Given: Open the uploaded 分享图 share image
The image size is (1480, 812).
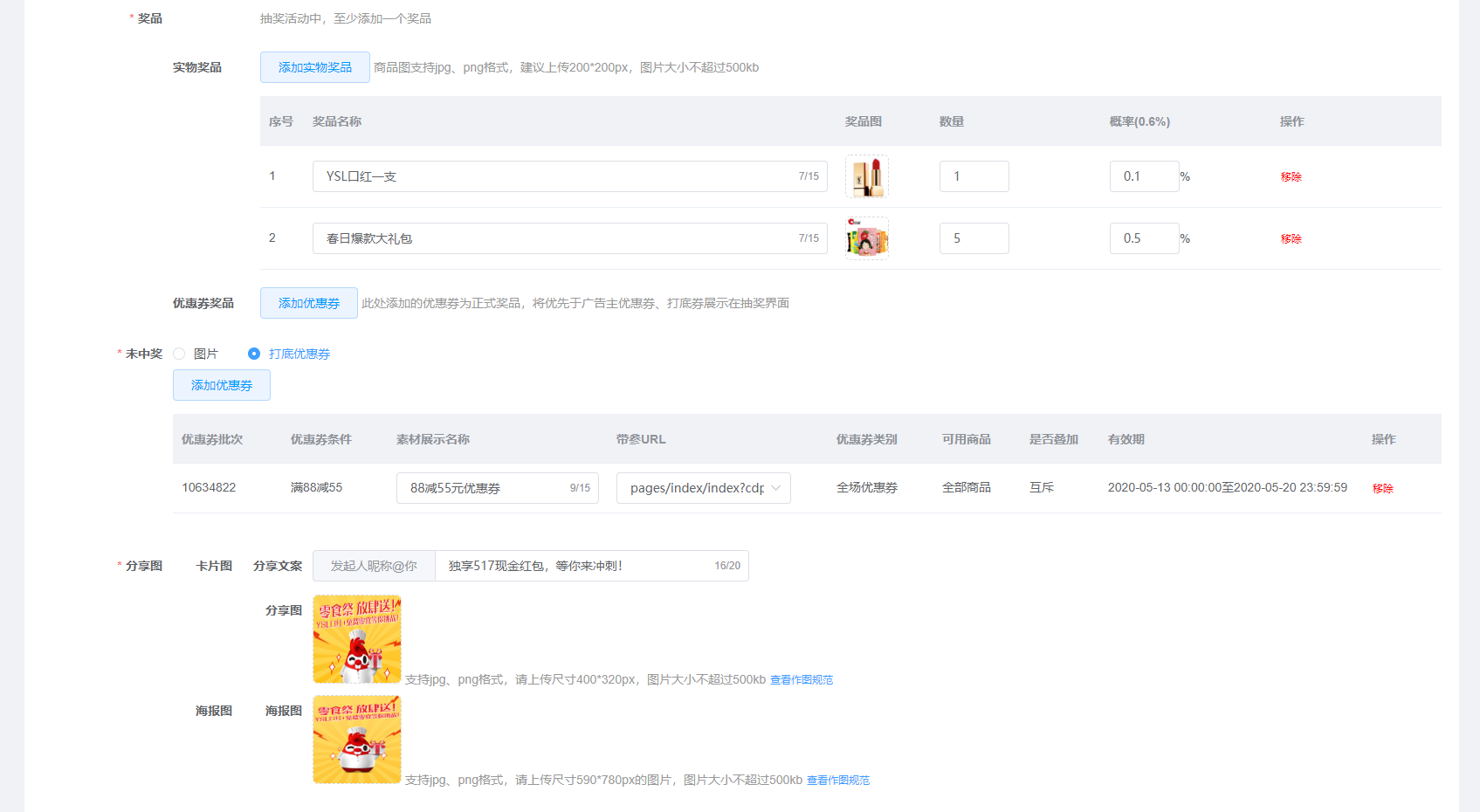Looking at the screenshot, I should pyautogui.click(x=357, y=639).
